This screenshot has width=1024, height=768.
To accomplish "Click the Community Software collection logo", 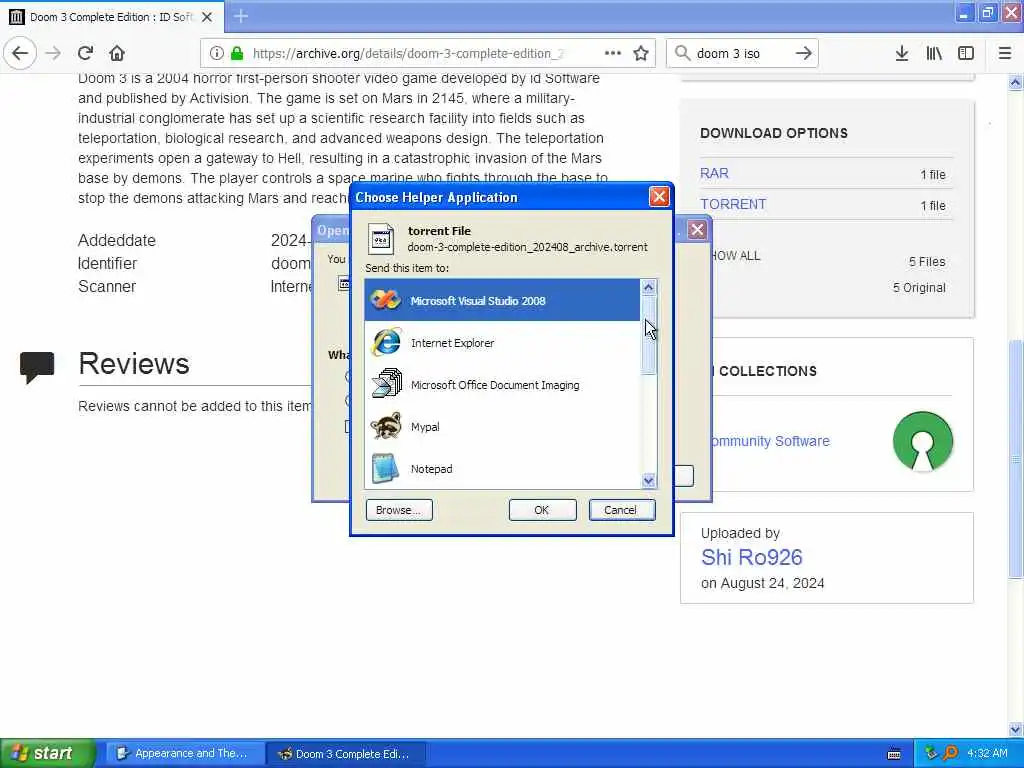I will 923,441.
